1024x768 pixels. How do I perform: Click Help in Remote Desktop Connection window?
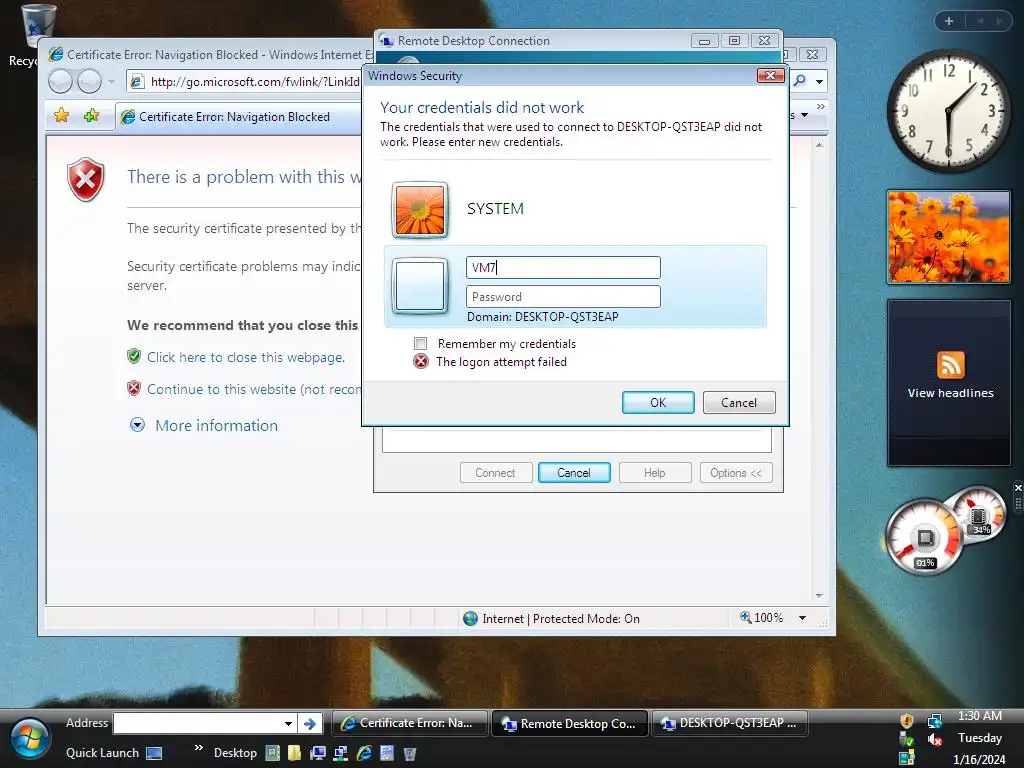click(x=655, y=473)
